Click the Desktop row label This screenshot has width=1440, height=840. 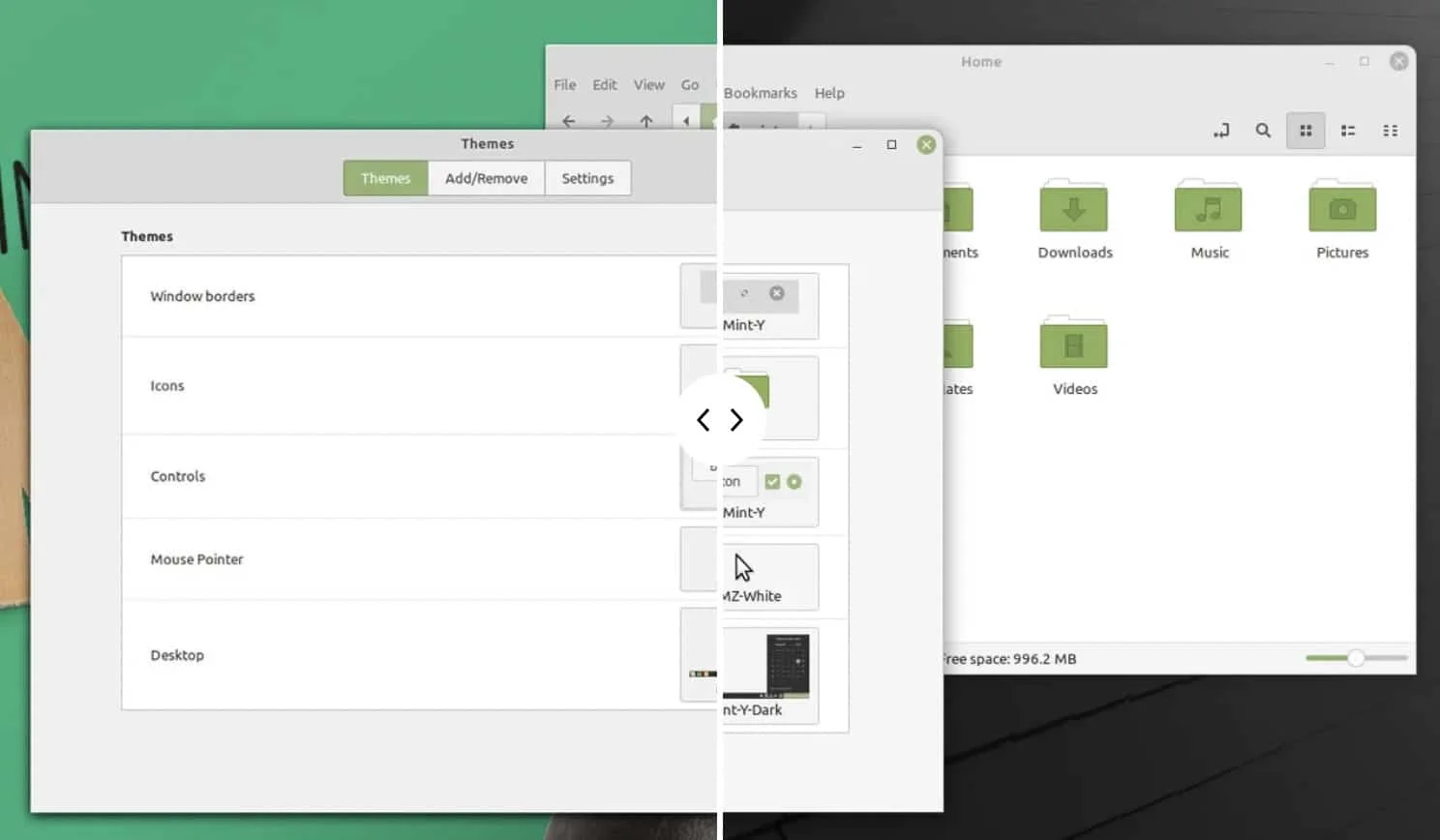(177, 655)
